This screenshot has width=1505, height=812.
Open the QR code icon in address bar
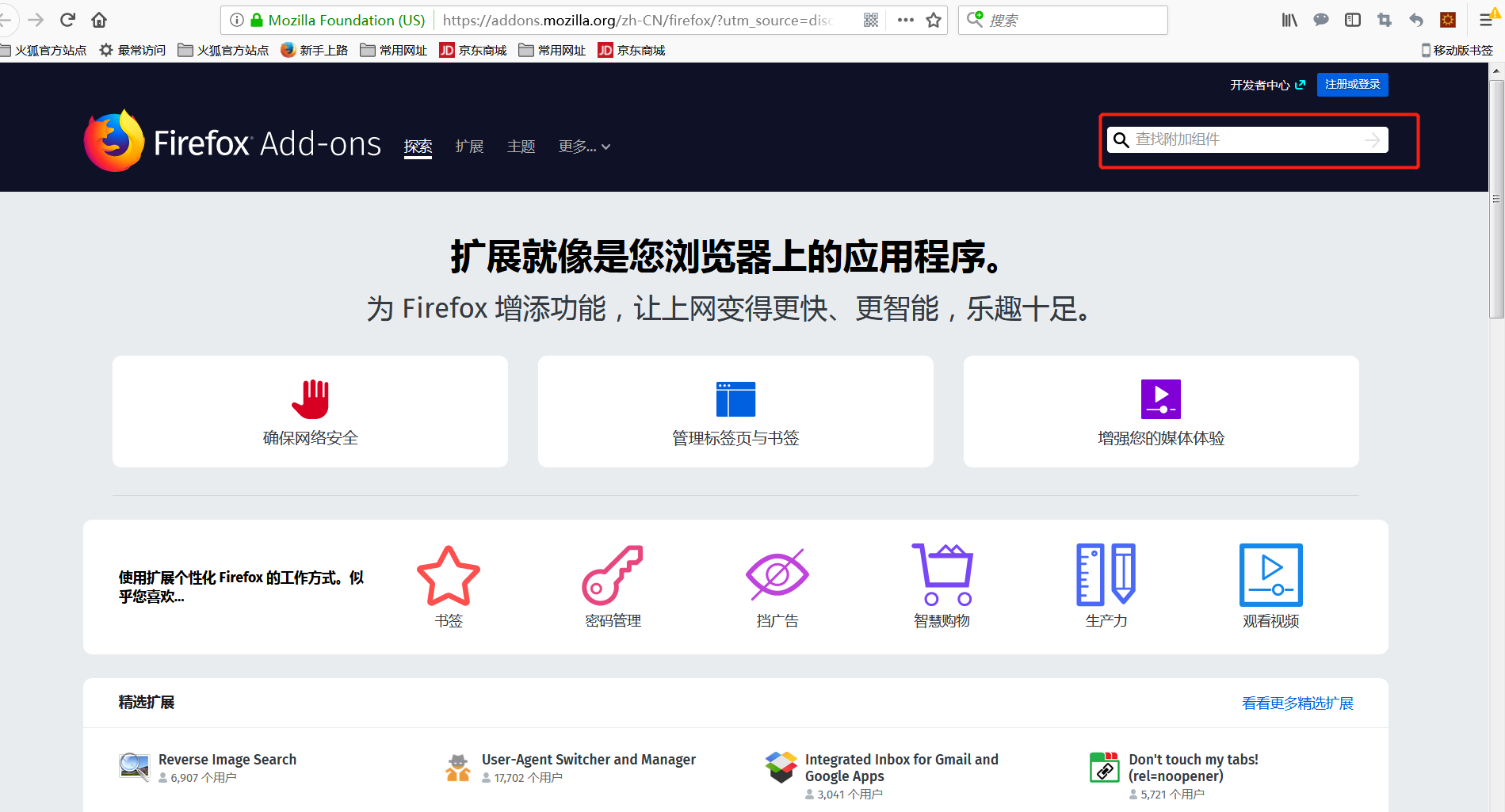pos(871,20)
